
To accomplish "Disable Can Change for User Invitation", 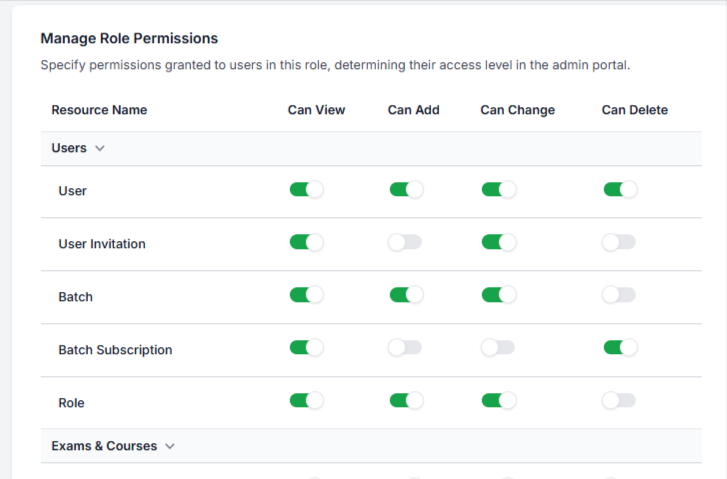I will pyautogui.click(x=498, y=243).
